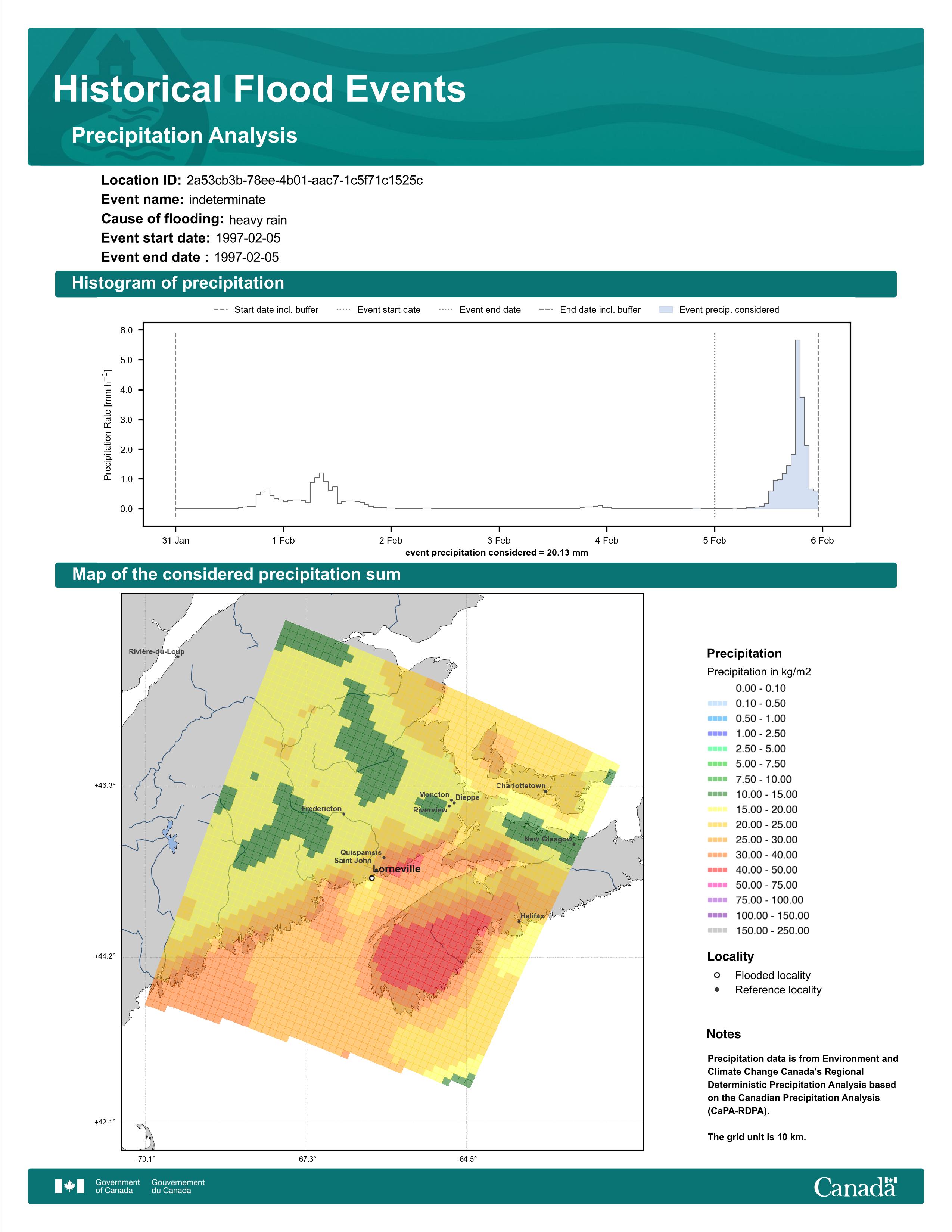The height and width of the screenshot is (1232, 952).
Task: Click the Saint John map label
Action: pos(352,861)
